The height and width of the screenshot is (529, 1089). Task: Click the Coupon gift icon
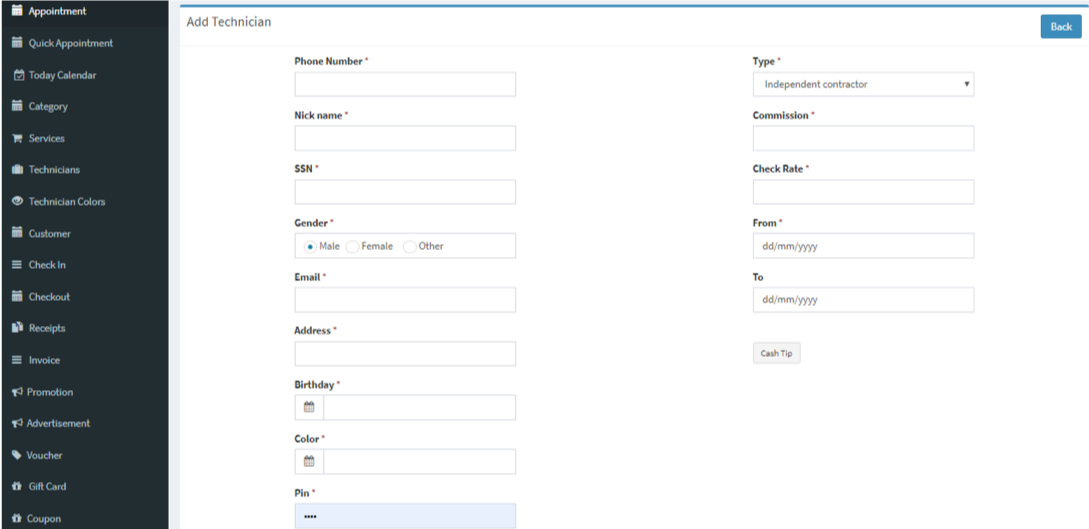pos(17,518)
